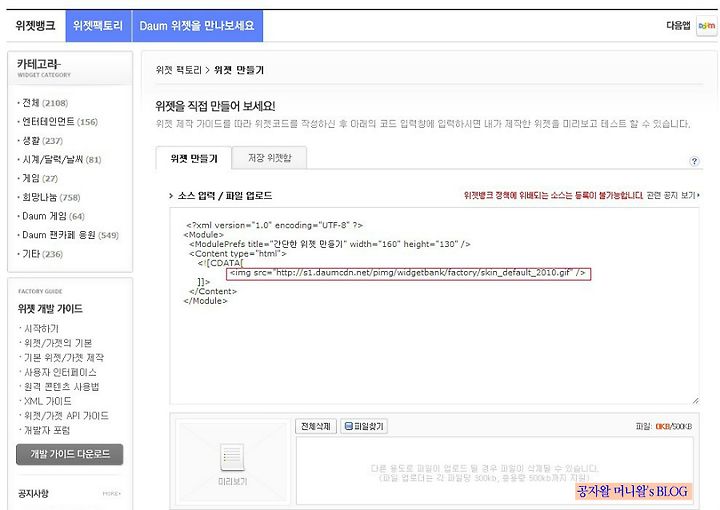This screenshot has height=510, width=720.
Task: Open the Daum 위젯을 만나보세요 tab
Action: tap(197, 25)
